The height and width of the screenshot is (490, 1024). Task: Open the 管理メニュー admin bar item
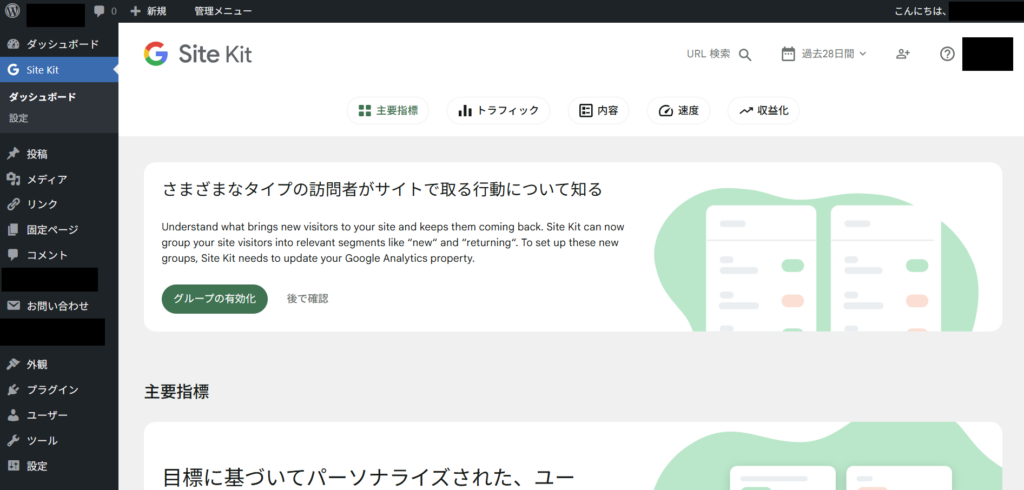tap(223, 11)
